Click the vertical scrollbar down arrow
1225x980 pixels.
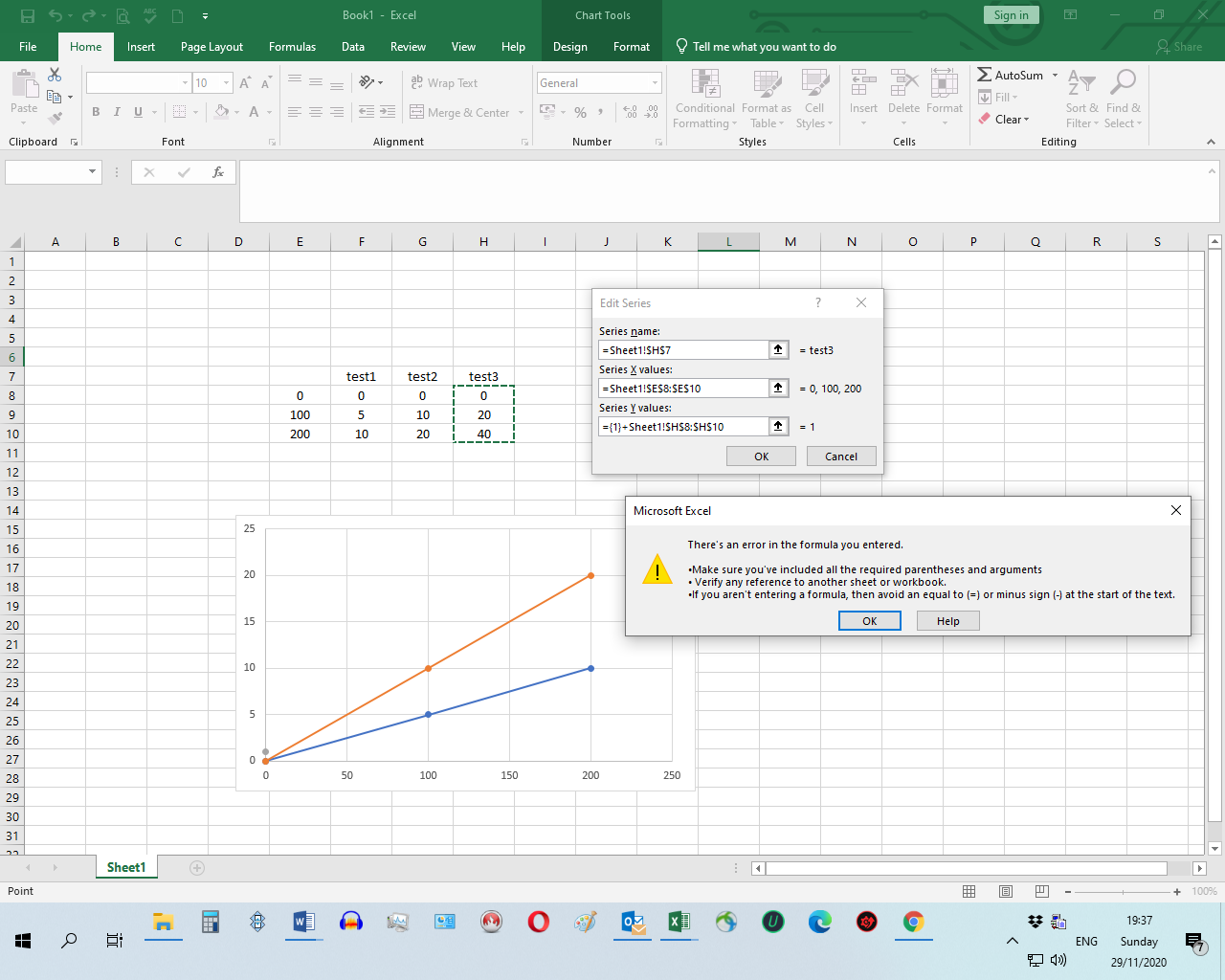1214,849
